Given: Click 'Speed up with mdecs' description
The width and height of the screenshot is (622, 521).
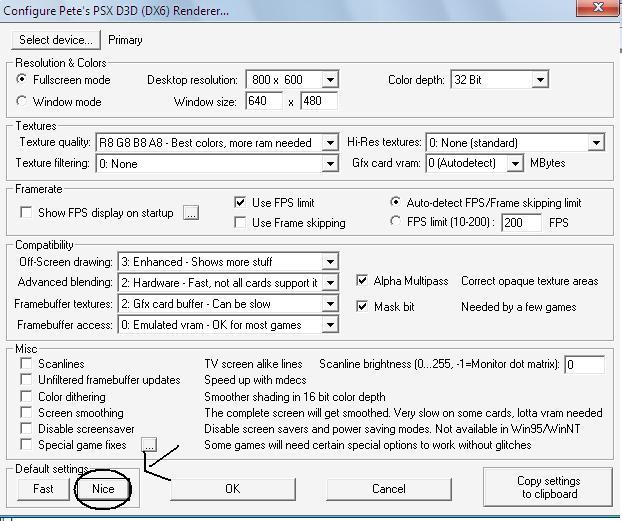Looking at the screenshot, I should click(x=255, y=380).
